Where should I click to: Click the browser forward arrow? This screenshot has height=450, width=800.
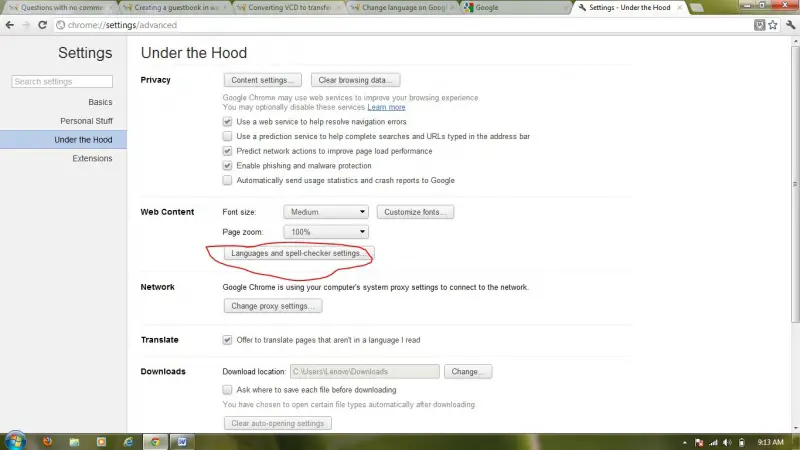[26, 25]
